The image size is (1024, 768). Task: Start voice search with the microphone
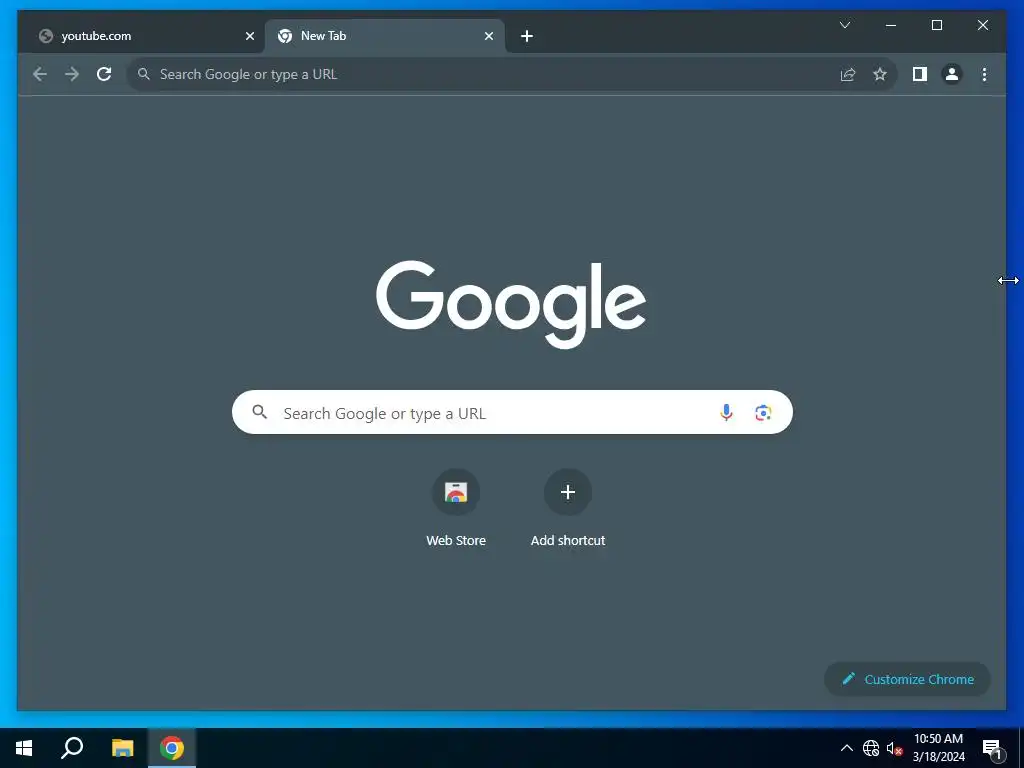726,412
